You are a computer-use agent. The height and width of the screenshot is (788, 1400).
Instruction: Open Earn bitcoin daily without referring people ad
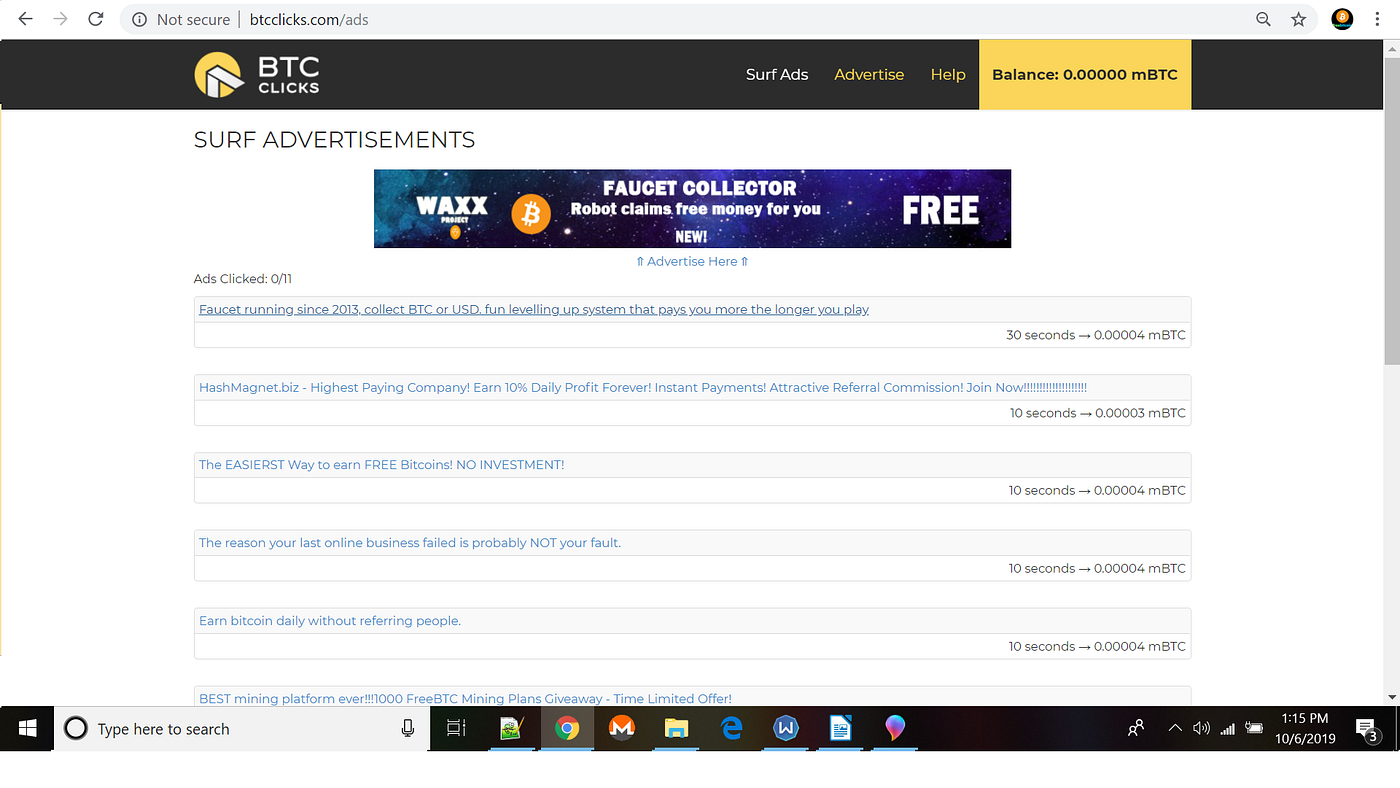(x=330, y=621)
